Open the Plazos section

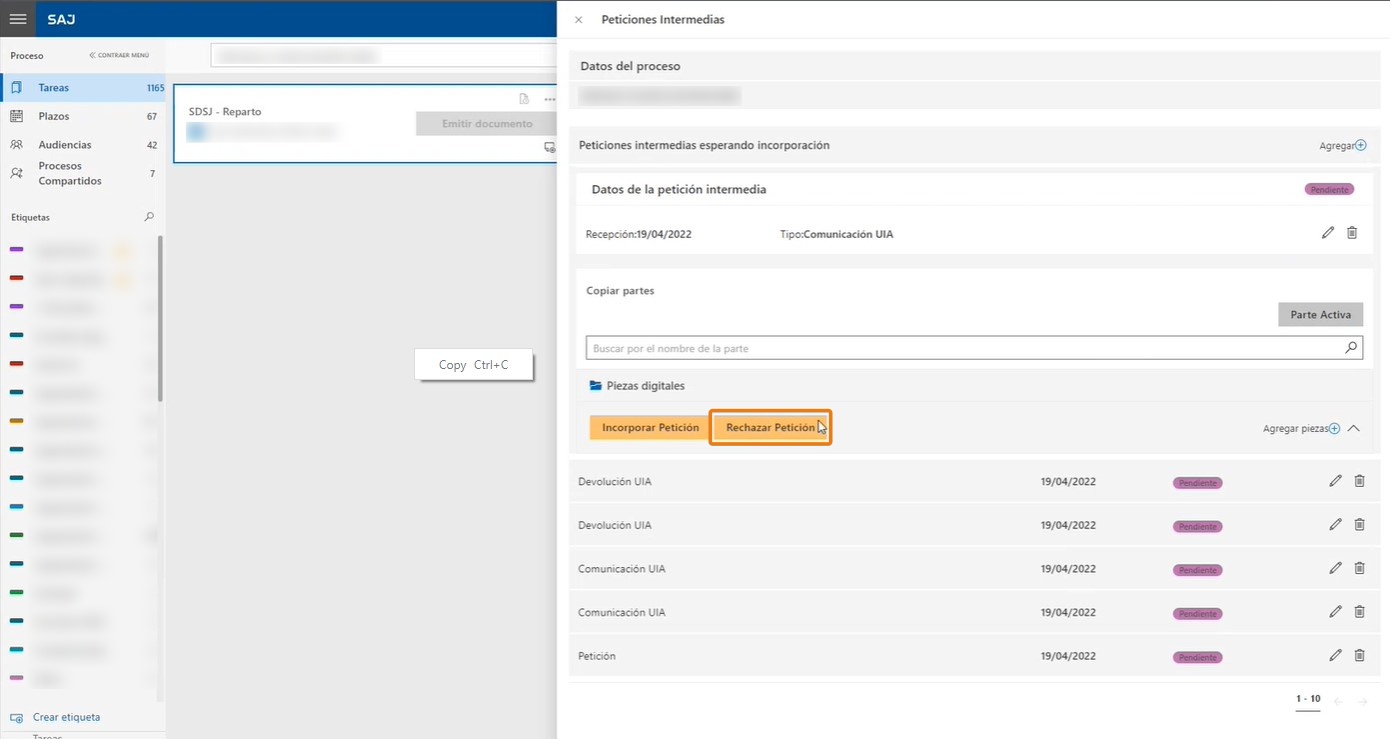click(x=82, y=116)
